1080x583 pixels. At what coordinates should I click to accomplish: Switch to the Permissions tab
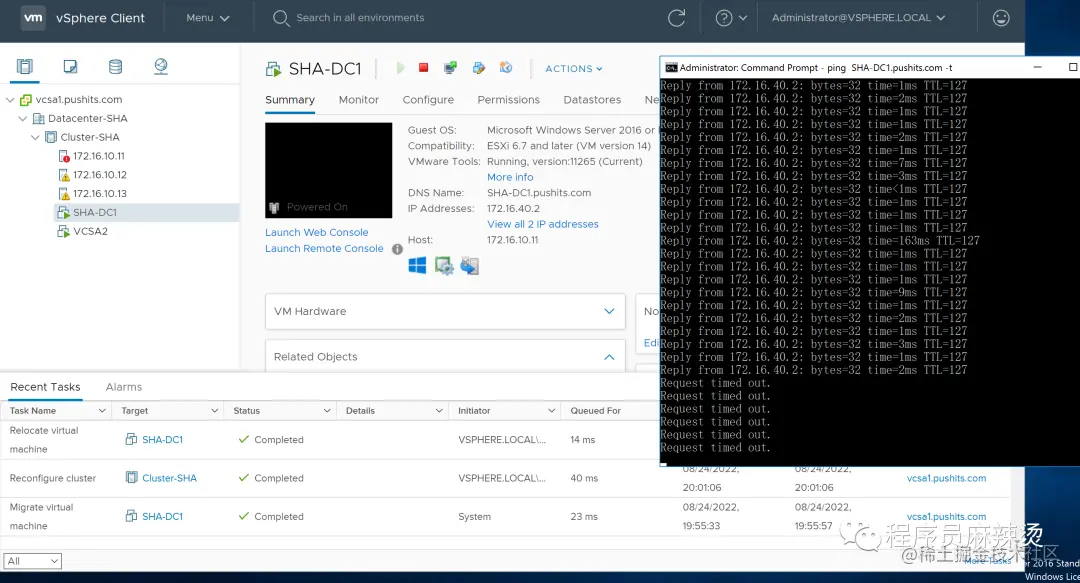[508, 100]
